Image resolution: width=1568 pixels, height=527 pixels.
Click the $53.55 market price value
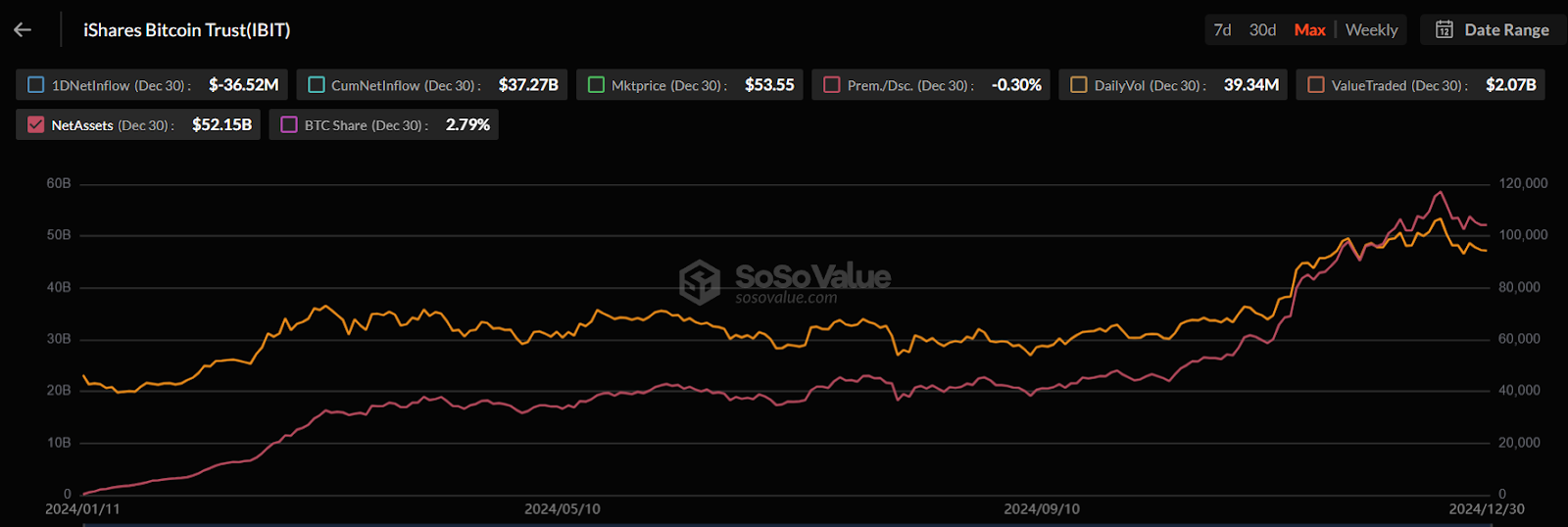769,85
